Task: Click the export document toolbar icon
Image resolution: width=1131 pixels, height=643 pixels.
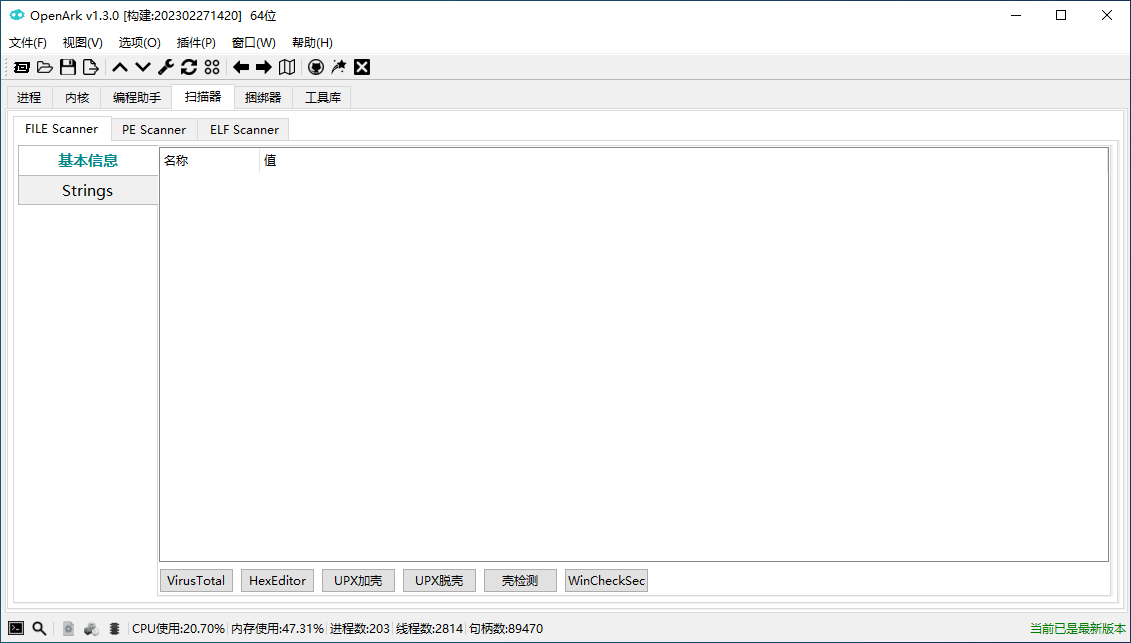Action: coord(90,67)
